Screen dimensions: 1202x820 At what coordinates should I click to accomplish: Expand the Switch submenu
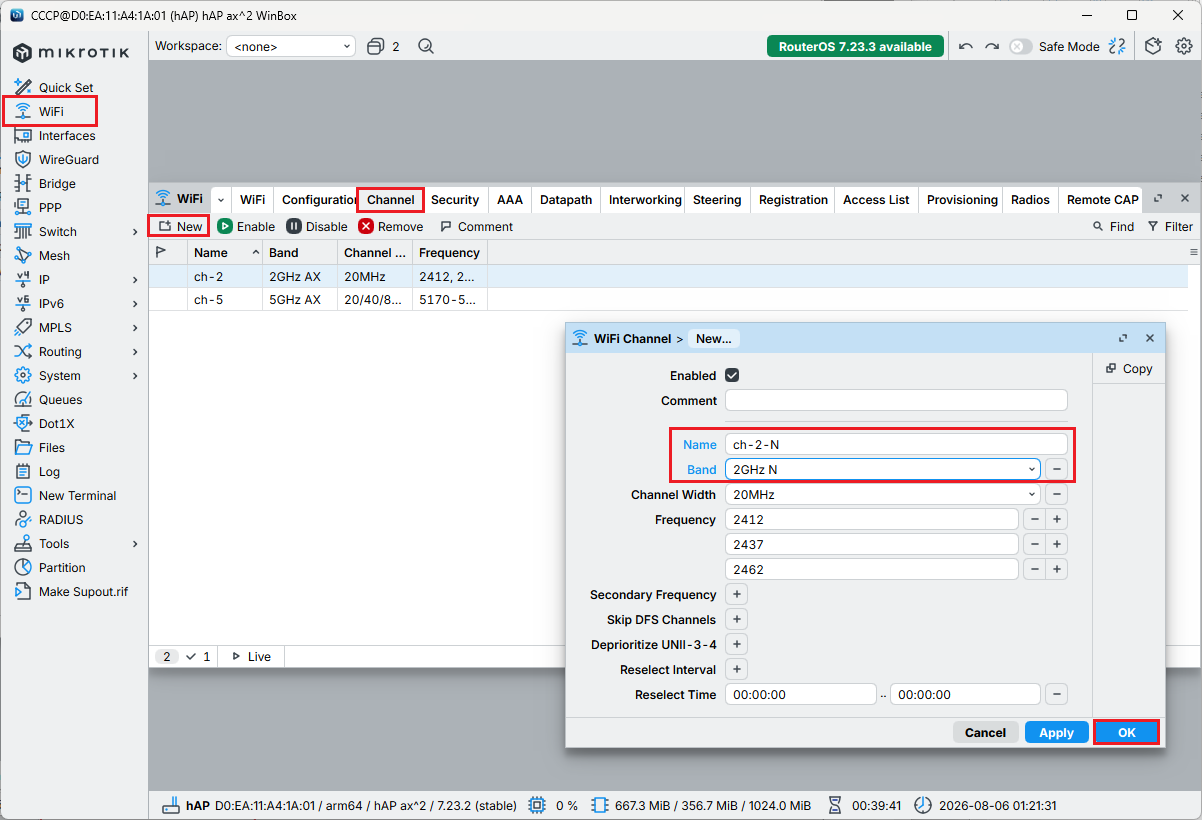click(135, 232)
